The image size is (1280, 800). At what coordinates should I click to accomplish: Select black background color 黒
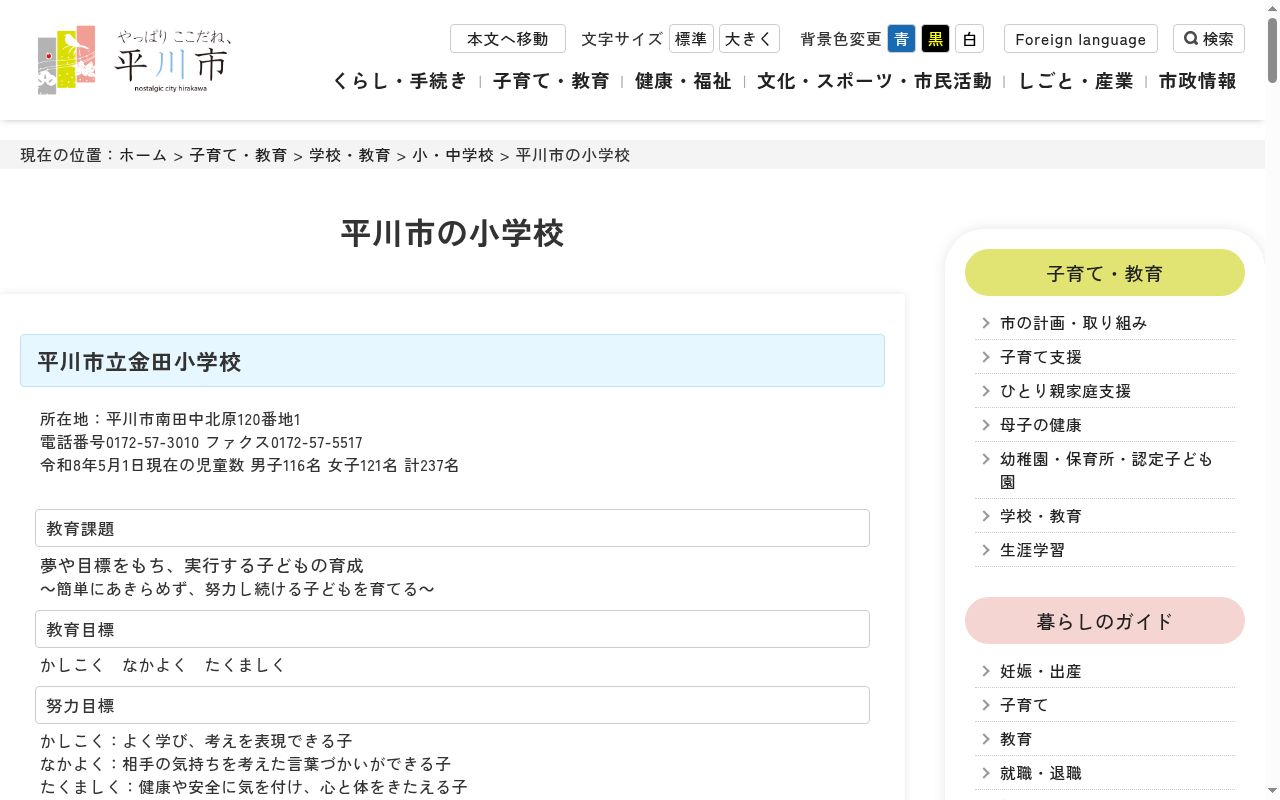pos(935,39)
